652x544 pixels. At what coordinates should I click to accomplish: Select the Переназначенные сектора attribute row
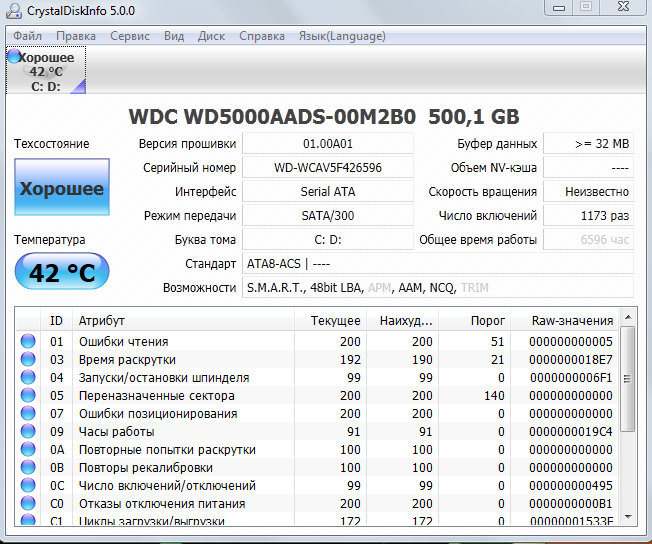[317, 395]
